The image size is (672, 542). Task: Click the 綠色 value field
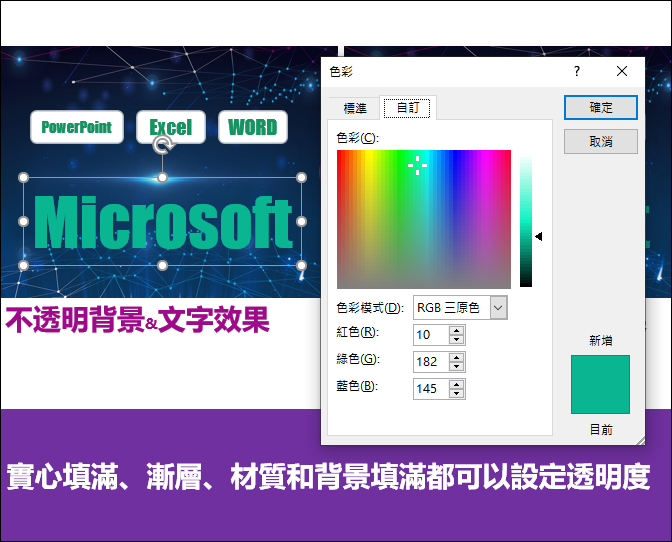pyautogui.click(x=431, y=362)
